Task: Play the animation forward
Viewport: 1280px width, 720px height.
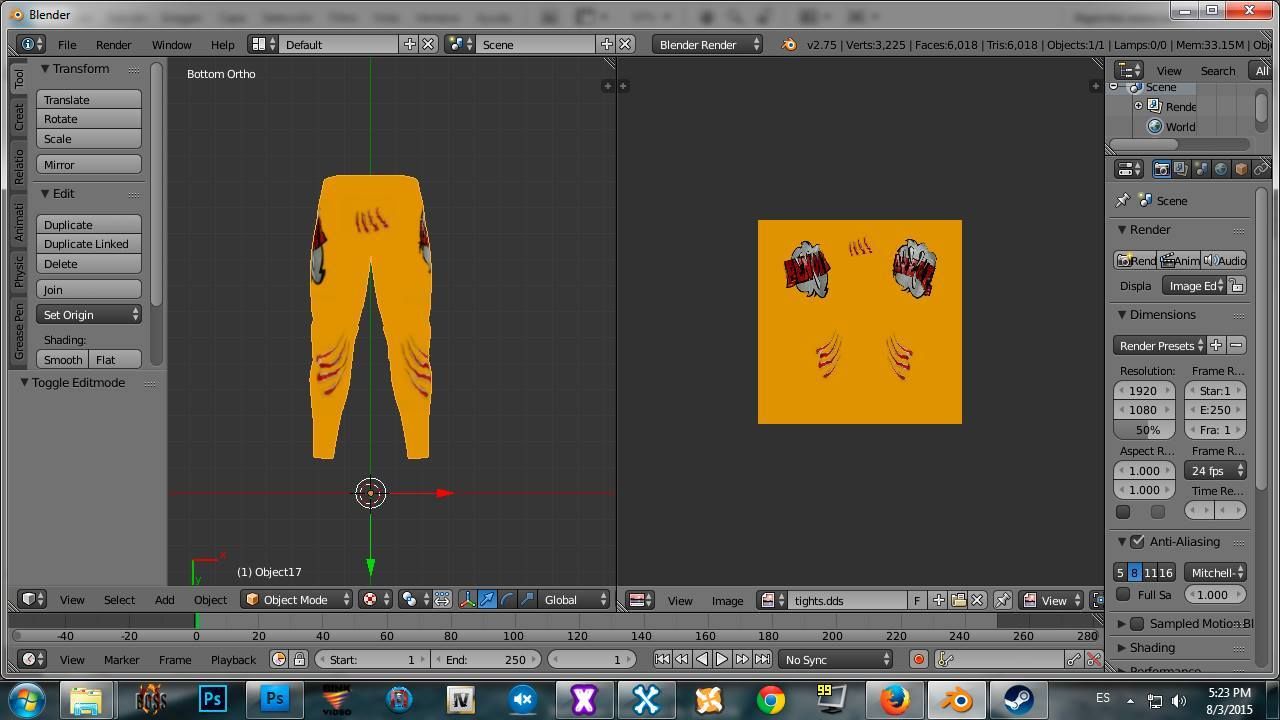Action: (722, 659)
